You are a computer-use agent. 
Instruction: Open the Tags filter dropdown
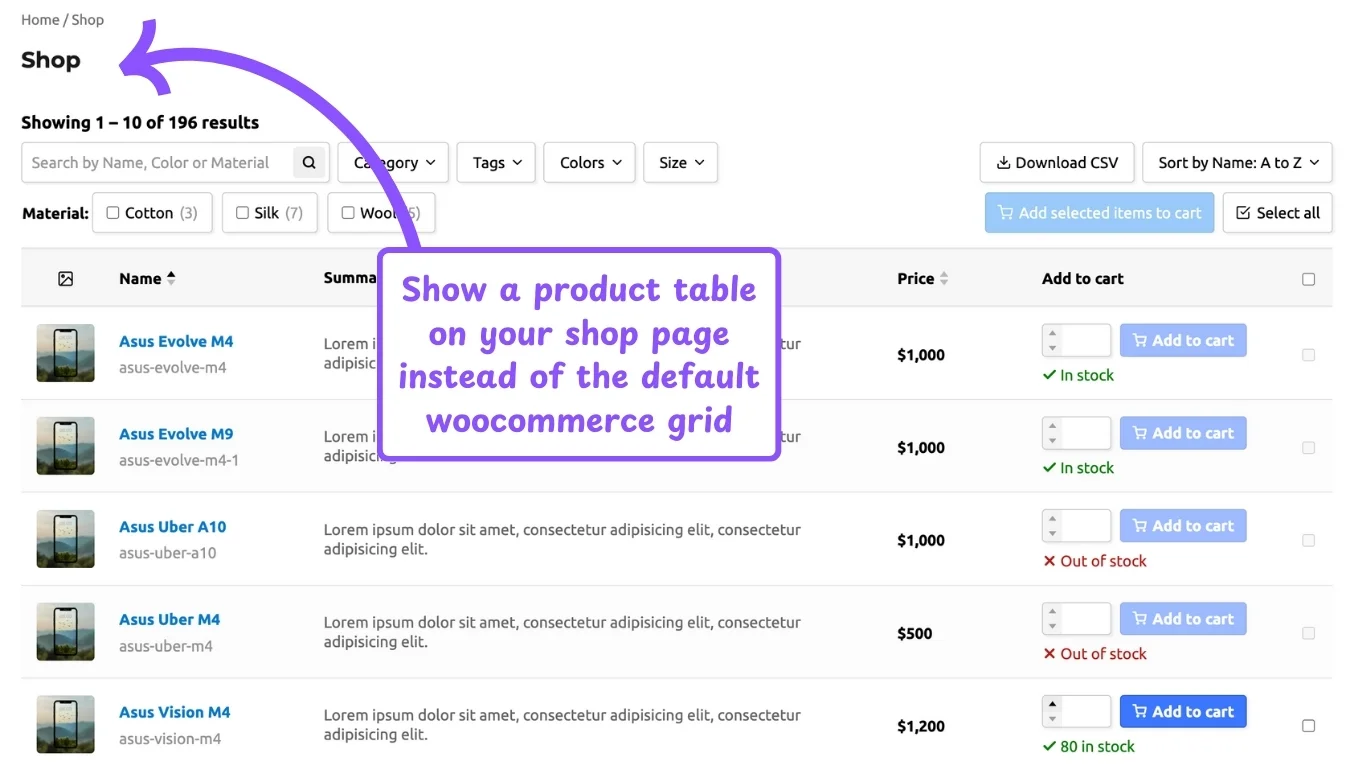pos(496,162)
